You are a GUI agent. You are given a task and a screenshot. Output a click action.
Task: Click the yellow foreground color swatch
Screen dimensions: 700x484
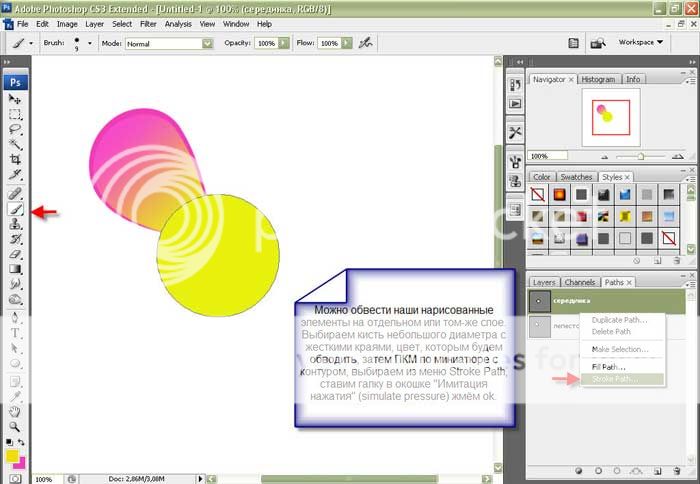coord(13,456)
